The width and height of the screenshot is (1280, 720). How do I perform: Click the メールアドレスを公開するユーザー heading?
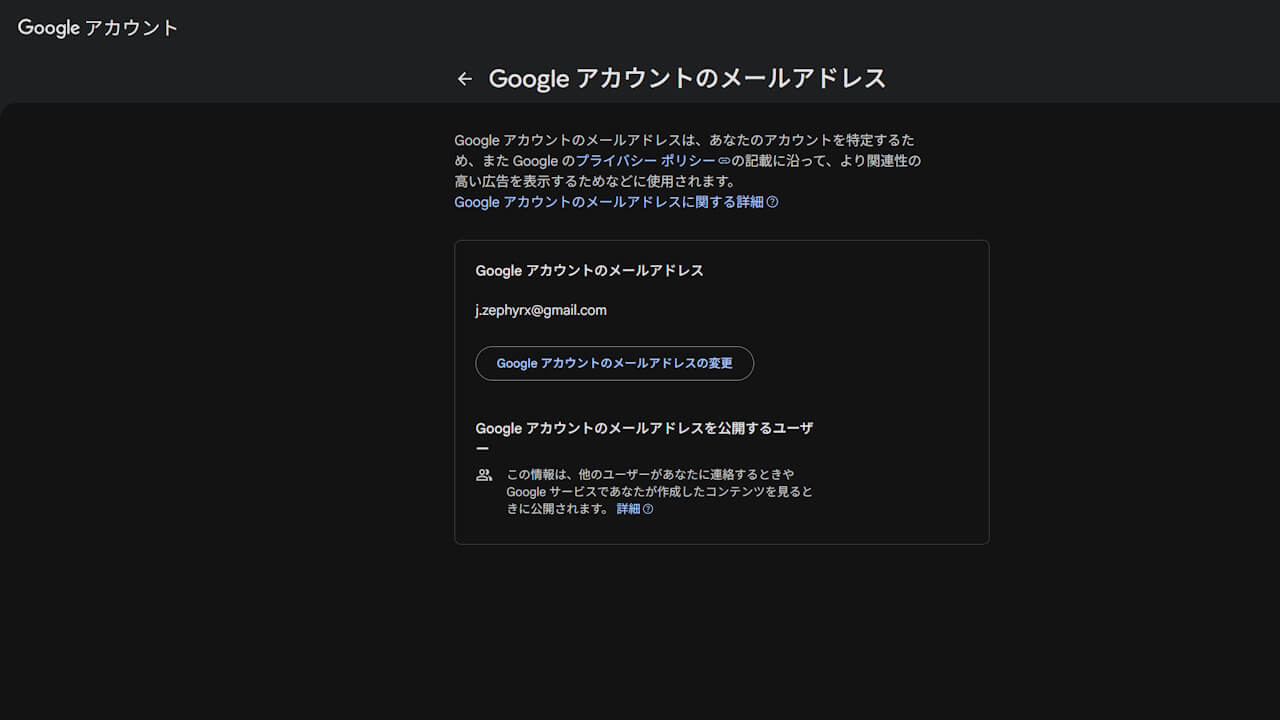click(644, 438)
